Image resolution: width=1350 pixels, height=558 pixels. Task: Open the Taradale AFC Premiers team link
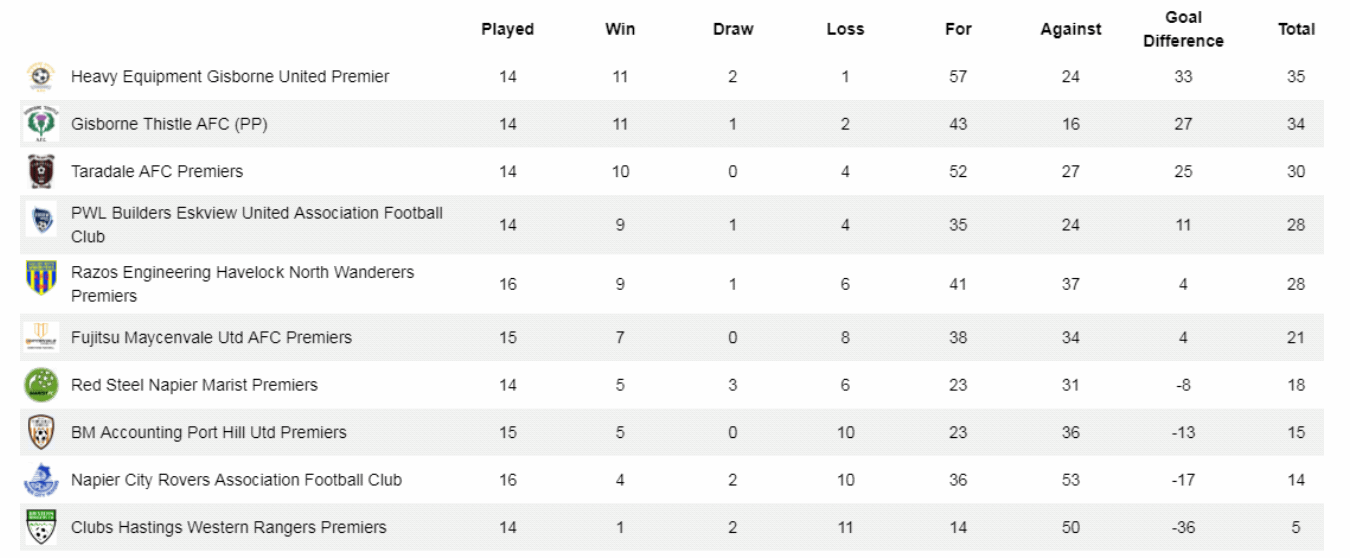point(157,172)
